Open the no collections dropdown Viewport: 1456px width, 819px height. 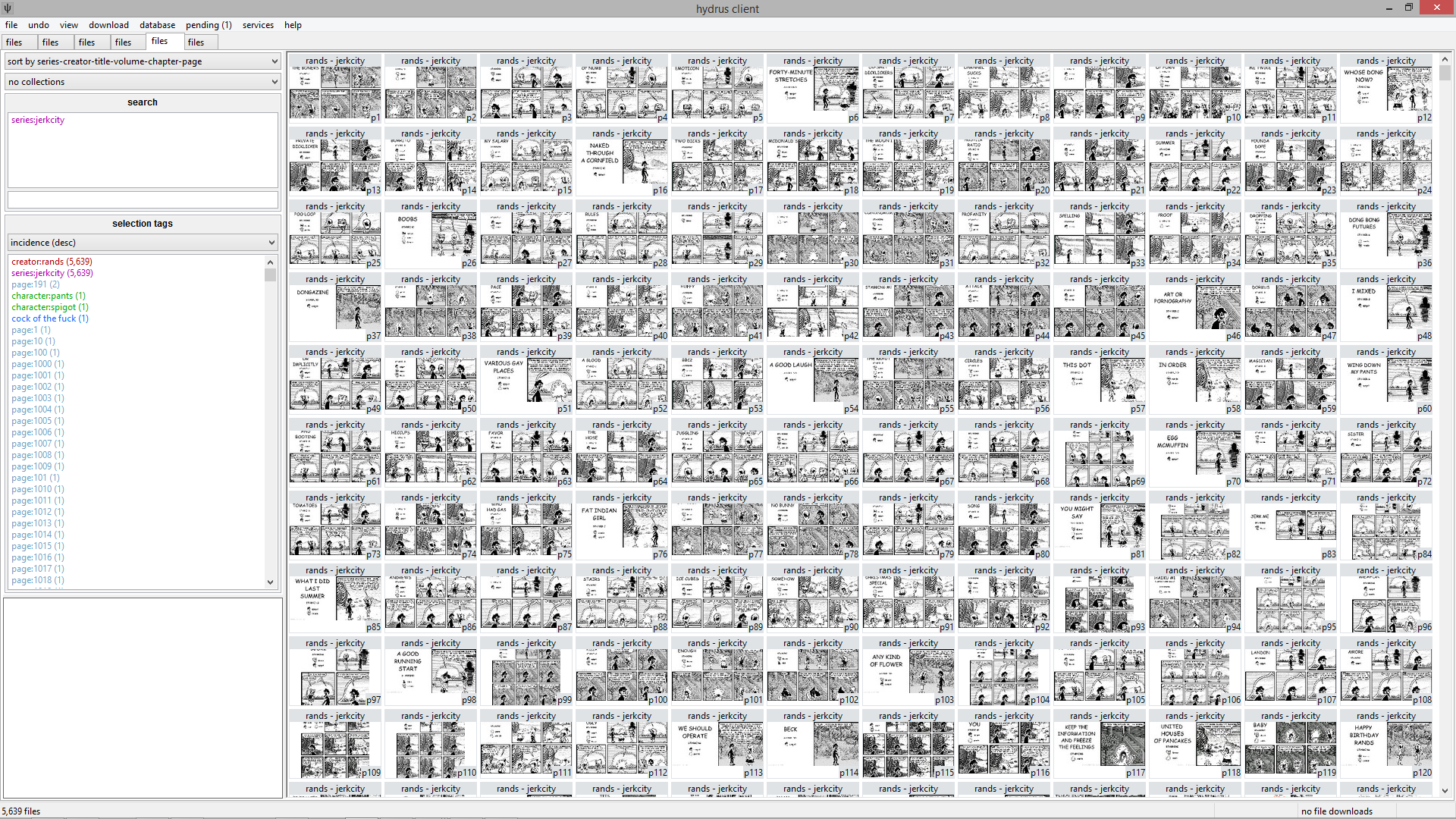pos(143,82)
